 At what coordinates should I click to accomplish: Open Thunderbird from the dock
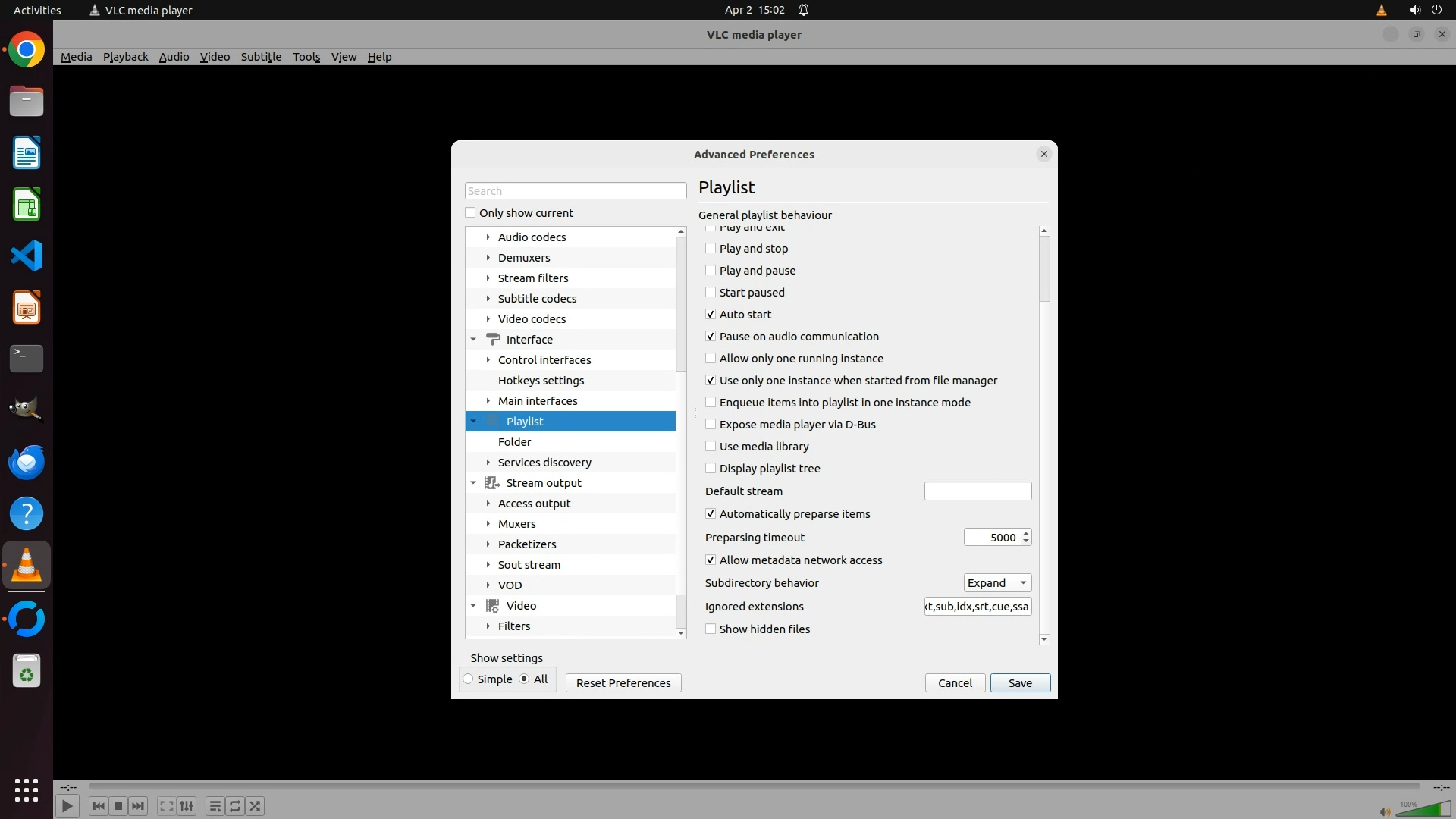[x=27, y=462]
